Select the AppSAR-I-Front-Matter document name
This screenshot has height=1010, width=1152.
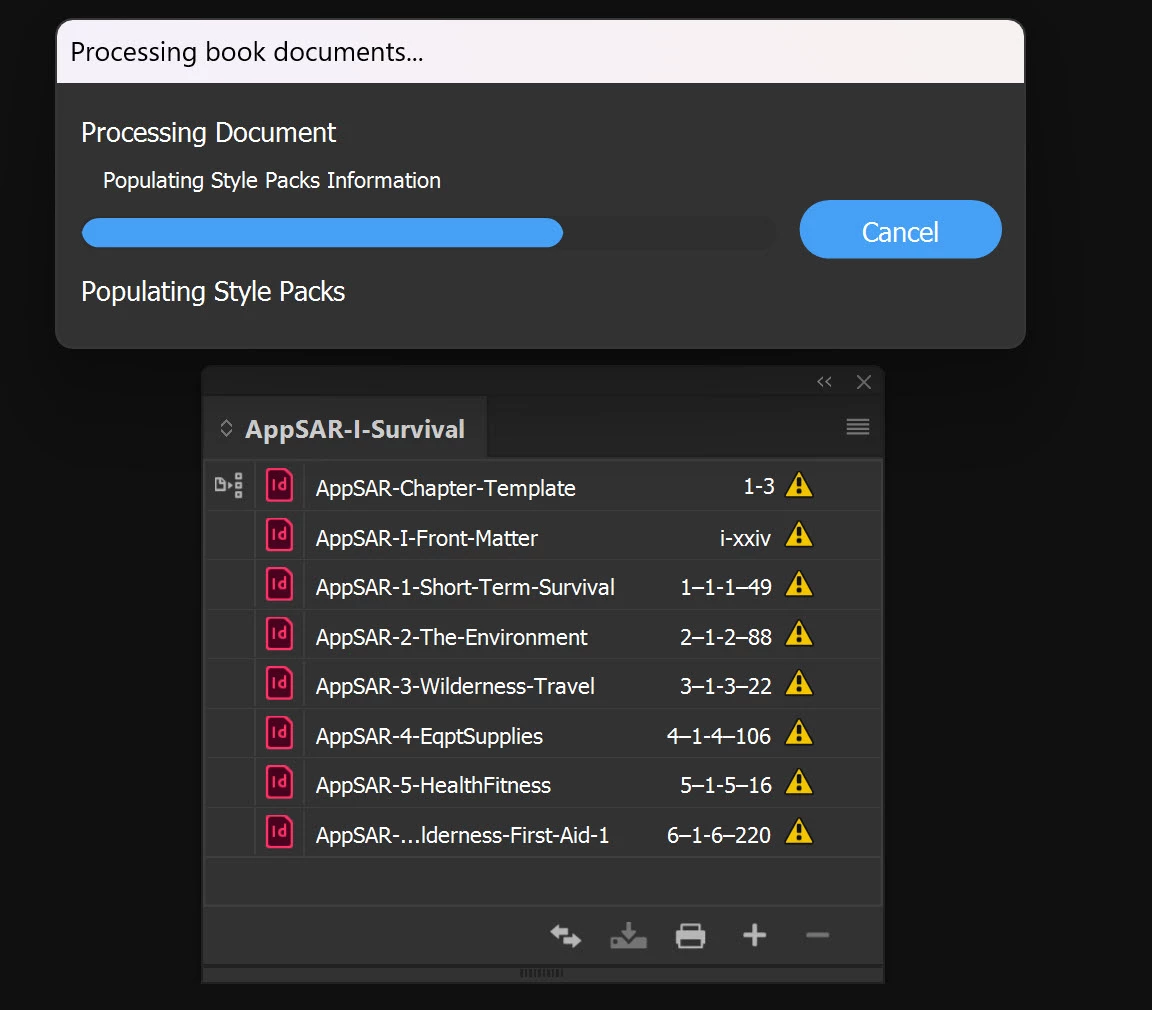[x=427, y=538]
